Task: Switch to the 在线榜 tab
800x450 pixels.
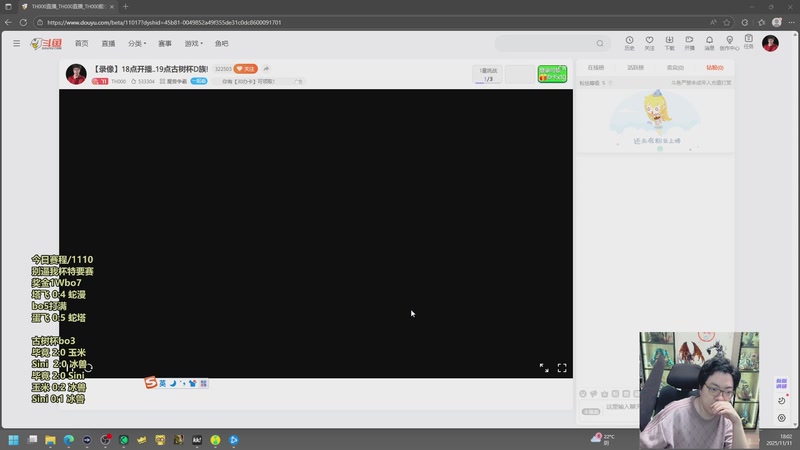Action: (x=595, y=67)
